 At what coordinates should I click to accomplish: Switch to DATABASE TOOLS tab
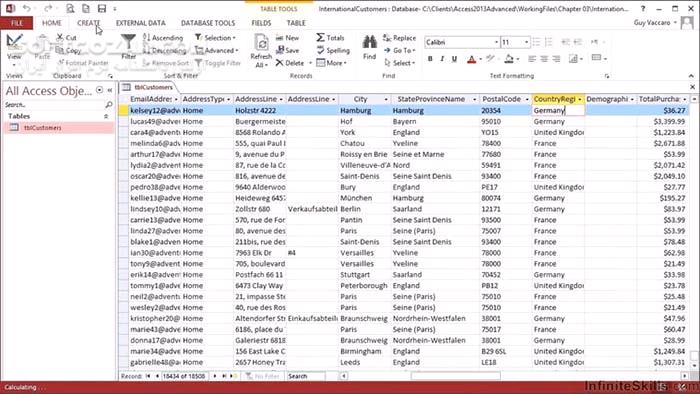click(208, 23)
